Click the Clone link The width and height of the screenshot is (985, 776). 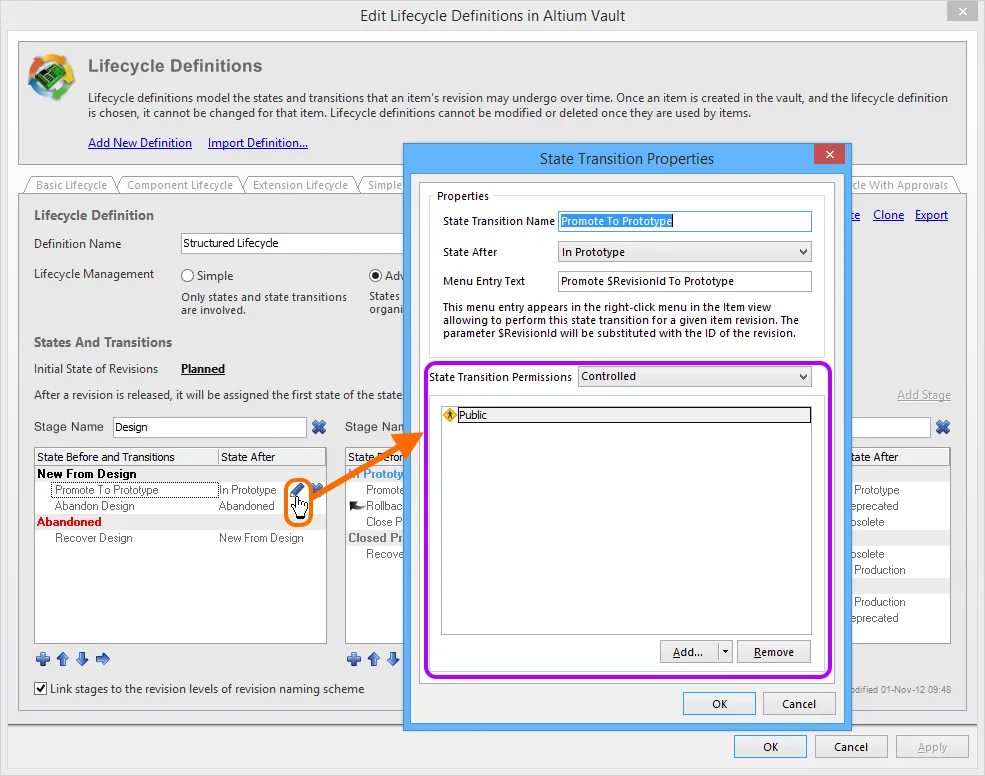[x=888, y=216]
